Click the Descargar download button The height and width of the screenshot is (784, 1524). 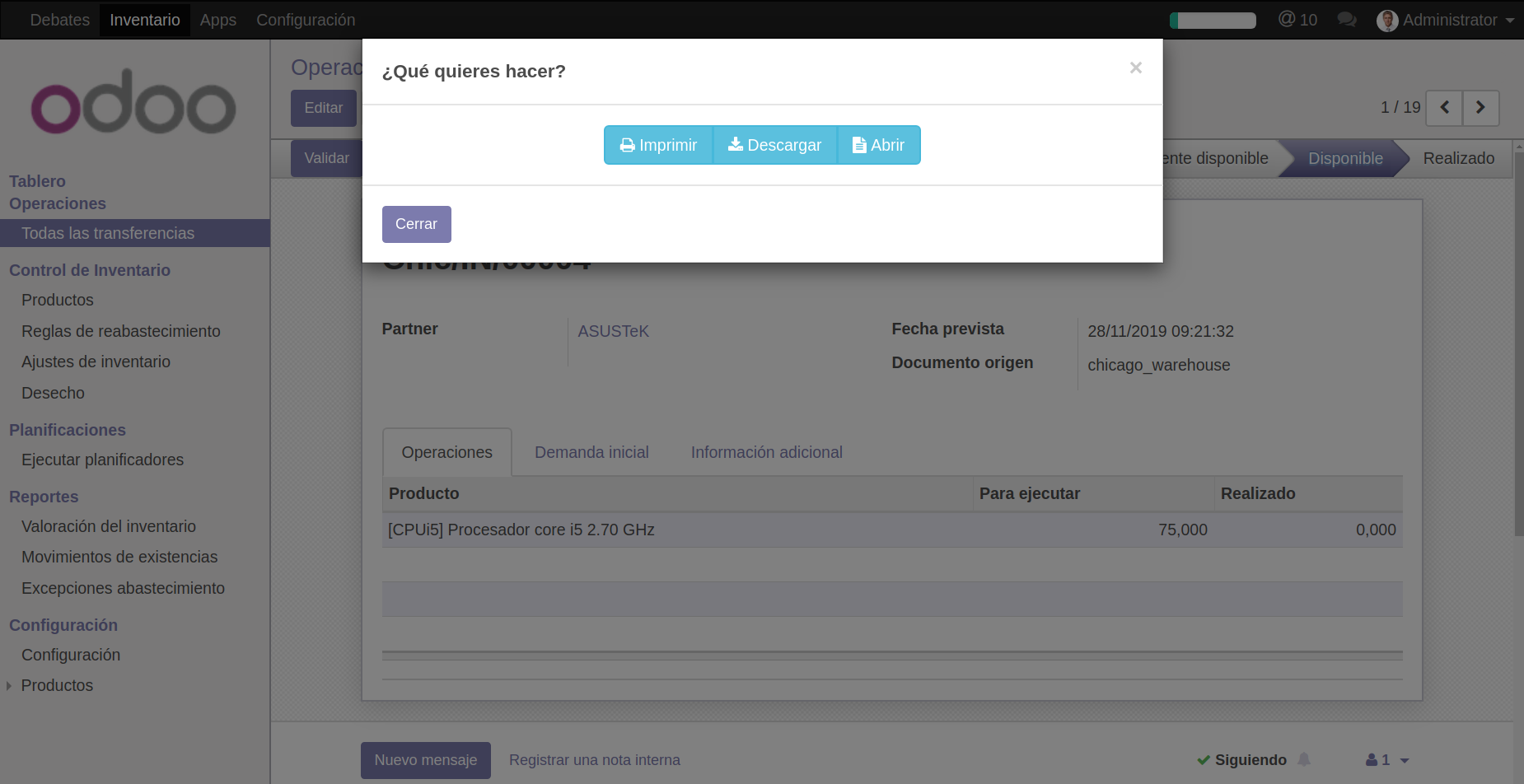tap(774, 145)
